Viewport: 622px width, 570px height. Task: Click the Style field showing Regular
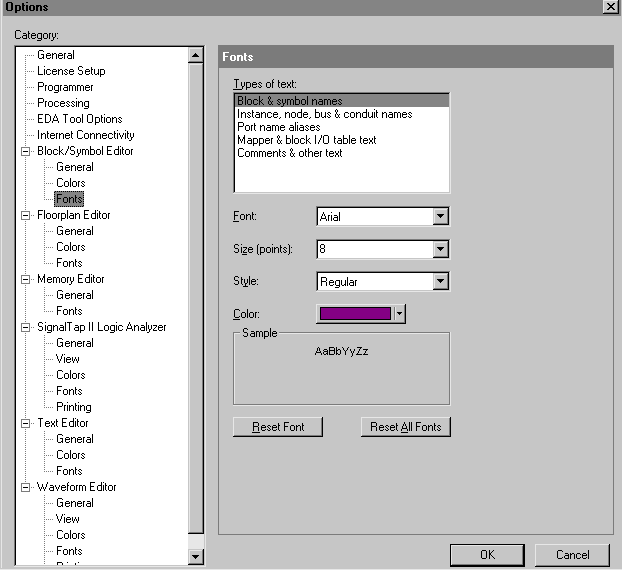[x=375, y=281]
